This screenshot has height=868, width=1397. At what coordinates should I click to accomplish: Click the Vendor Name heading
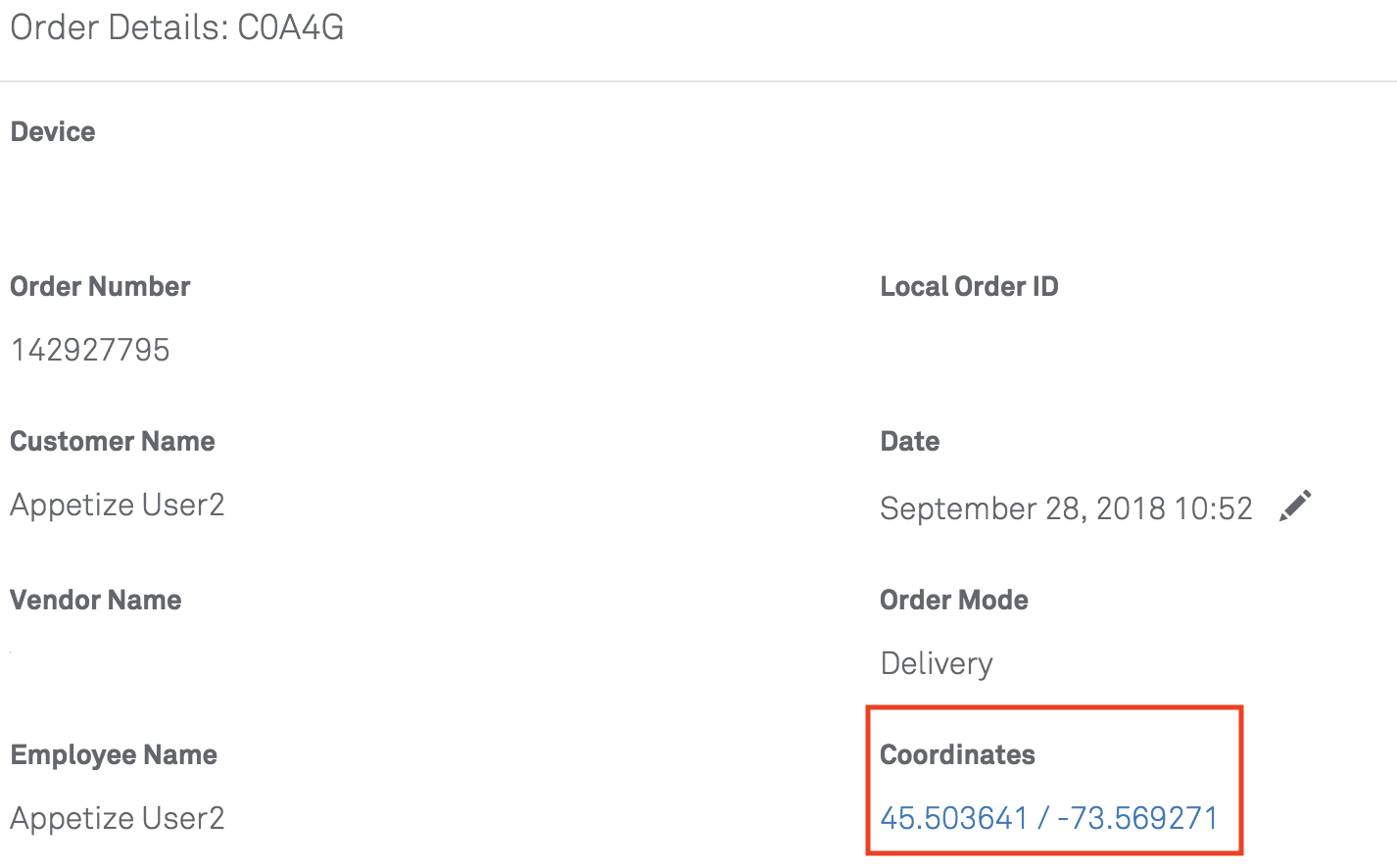tap(95, 600)
